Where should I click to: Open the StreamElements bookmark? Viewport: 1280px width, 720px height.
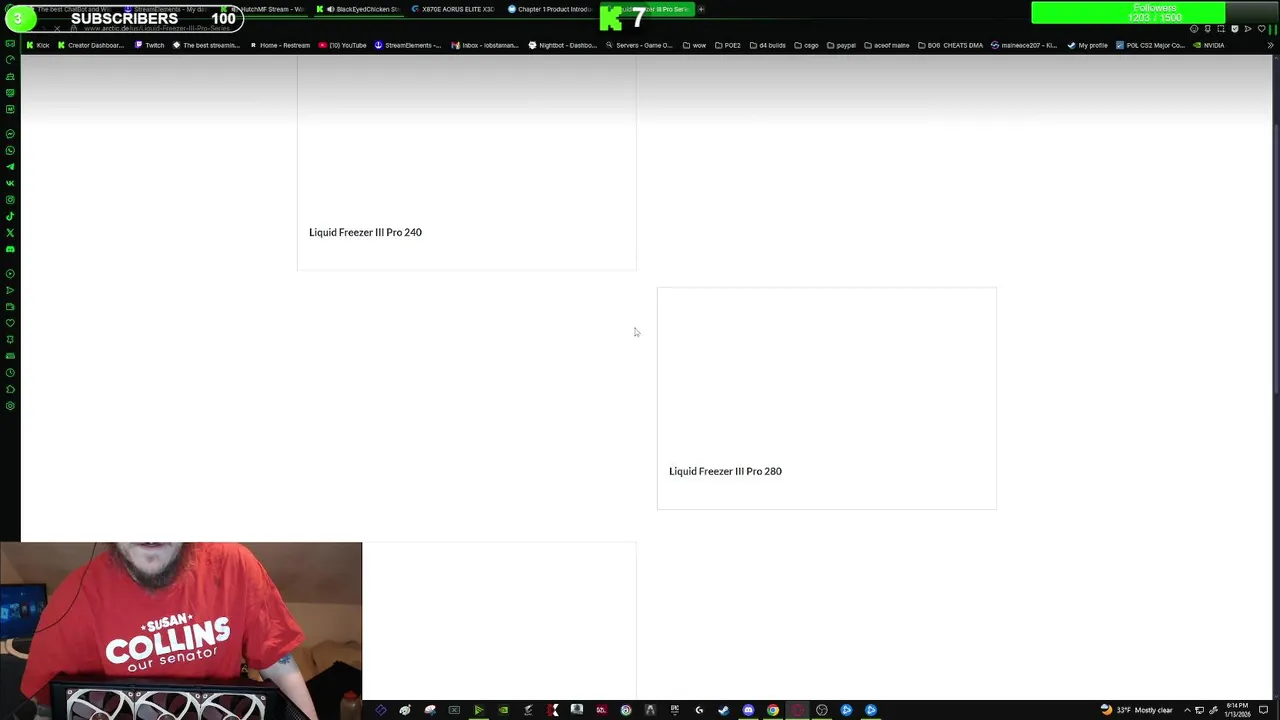[408, 45]
